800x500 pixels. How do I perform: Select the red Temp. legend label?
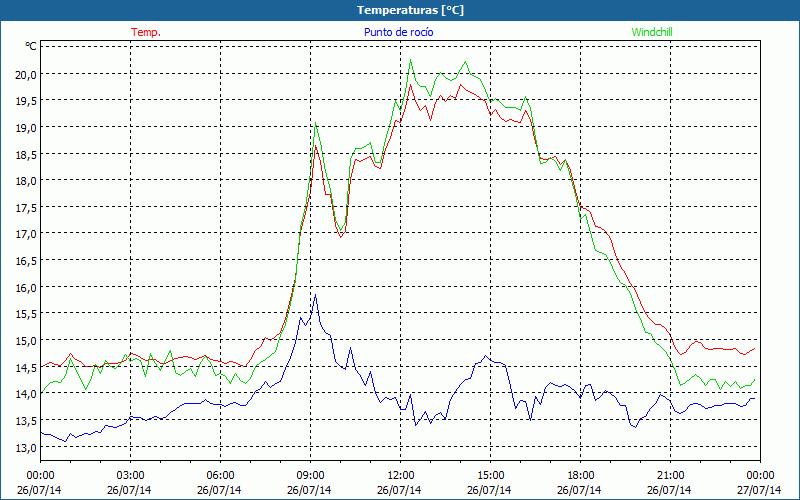(146, 32)
